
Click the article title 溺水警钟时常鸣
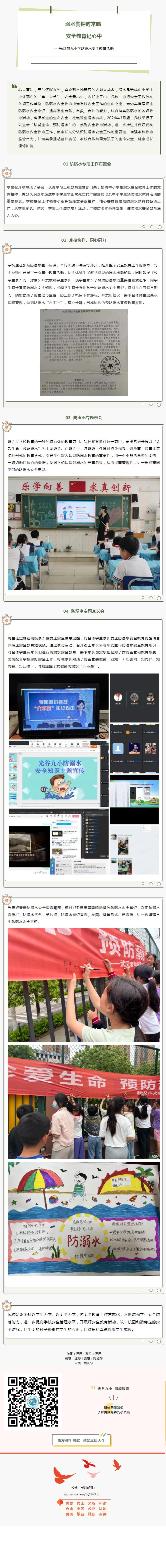tap(83, 24)
